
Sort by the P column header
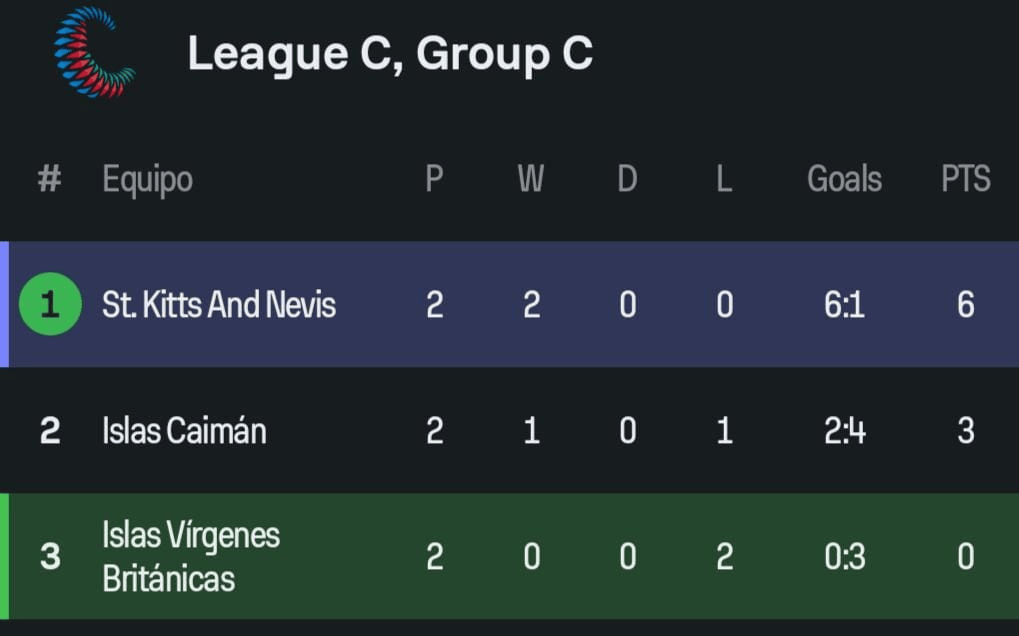(434, 180)
